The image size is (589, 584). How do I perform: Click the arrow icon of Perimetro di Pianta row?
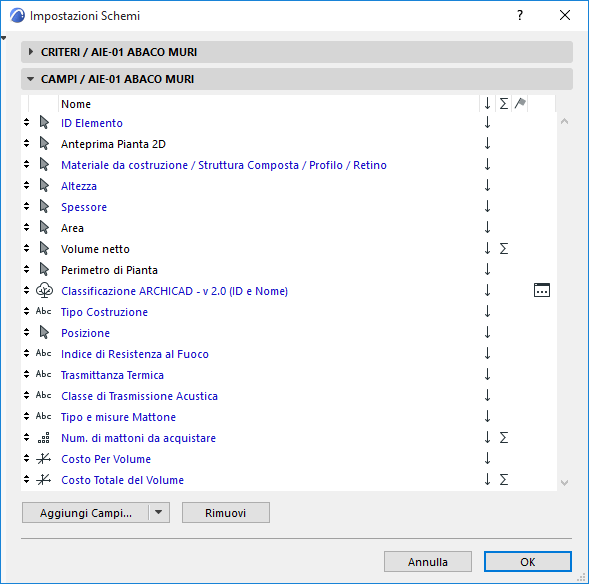(x=44, y=270)
